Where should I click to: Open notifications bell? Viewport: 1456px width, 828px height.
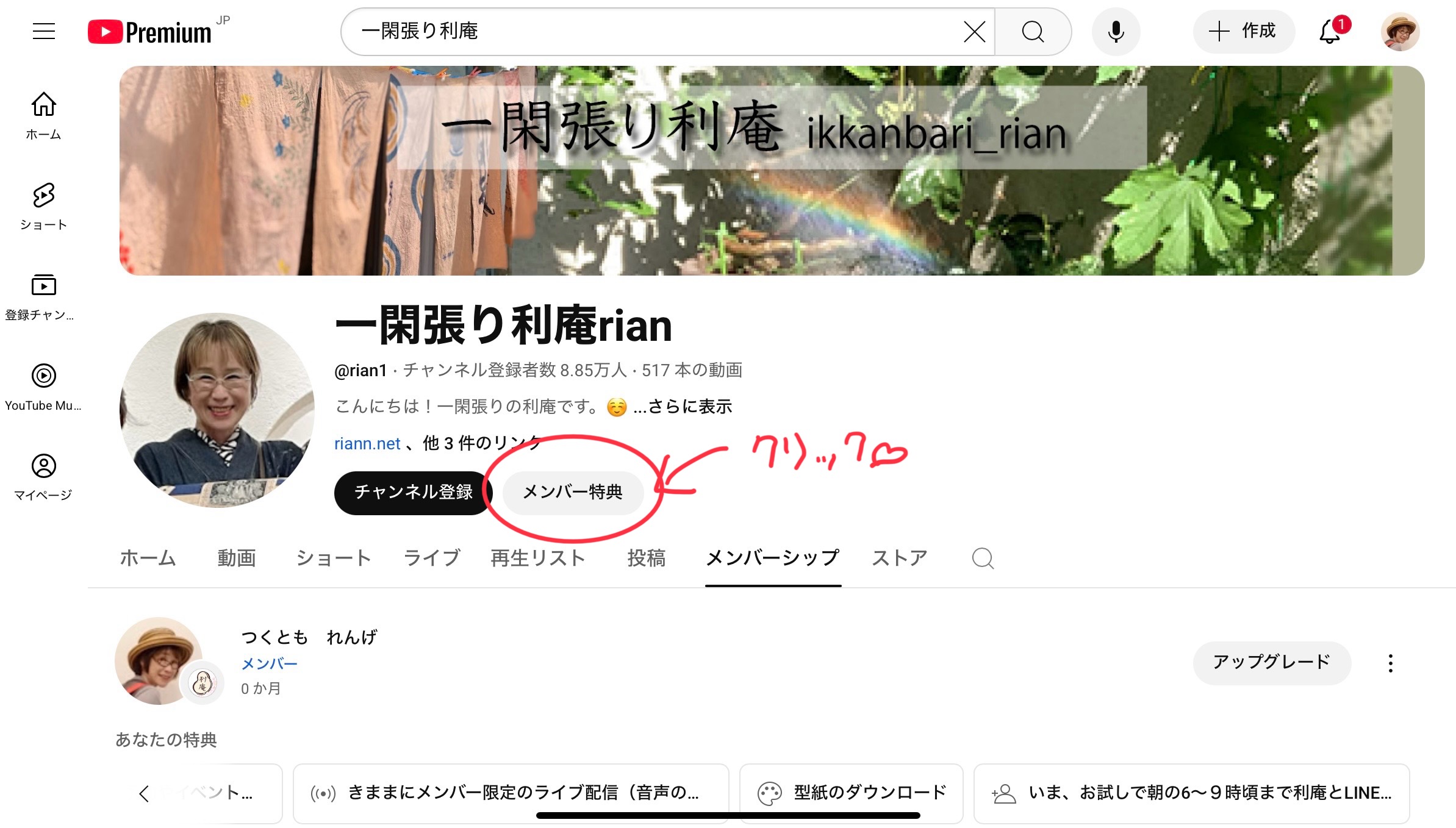click(x=1331, y=32)
